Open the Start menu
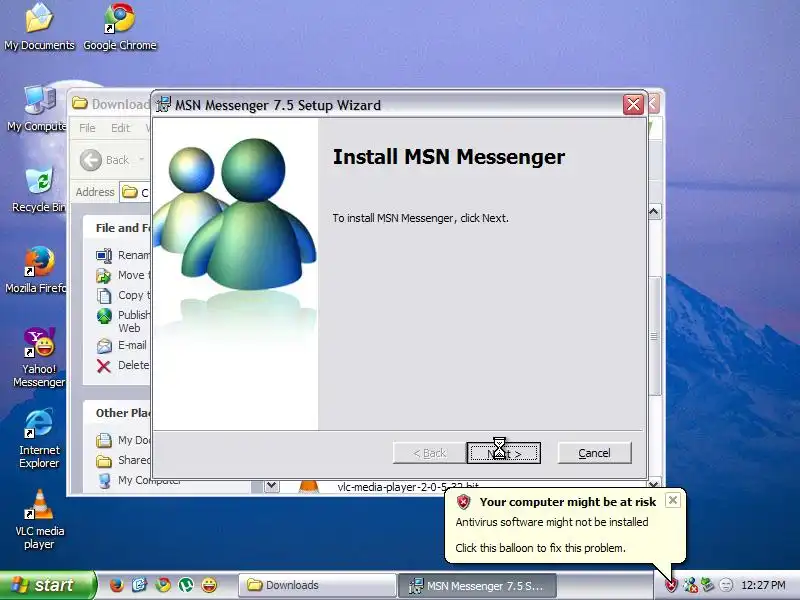 (x=47, y=585)
